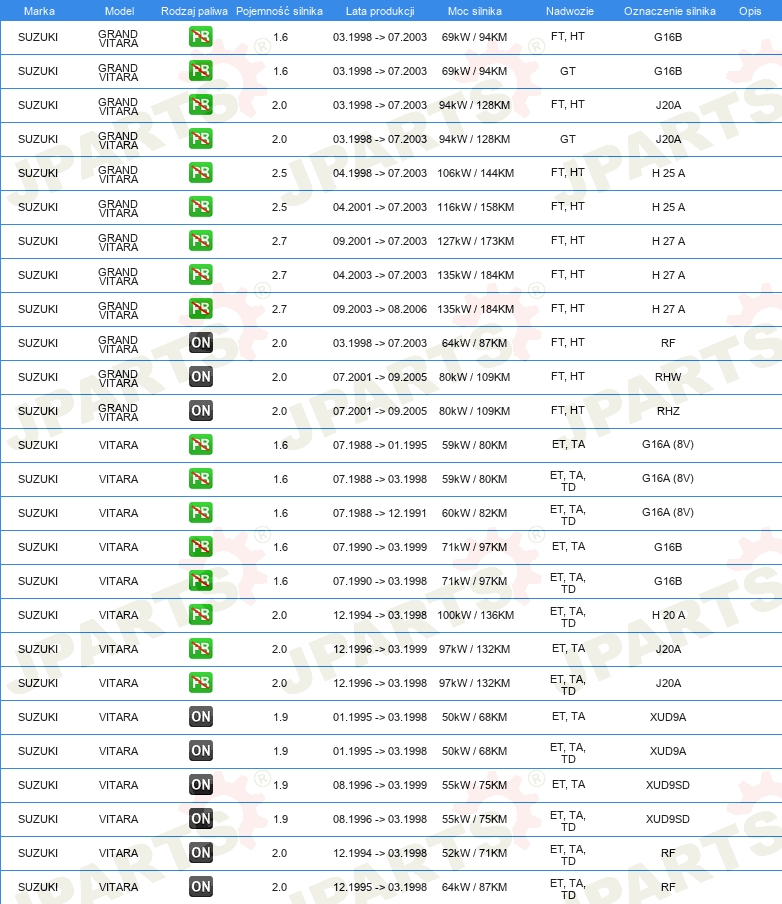The width and height of the screenshot is (782, 904).
Task: Click the Pojemność silnika column header
Action: point(279,11)
